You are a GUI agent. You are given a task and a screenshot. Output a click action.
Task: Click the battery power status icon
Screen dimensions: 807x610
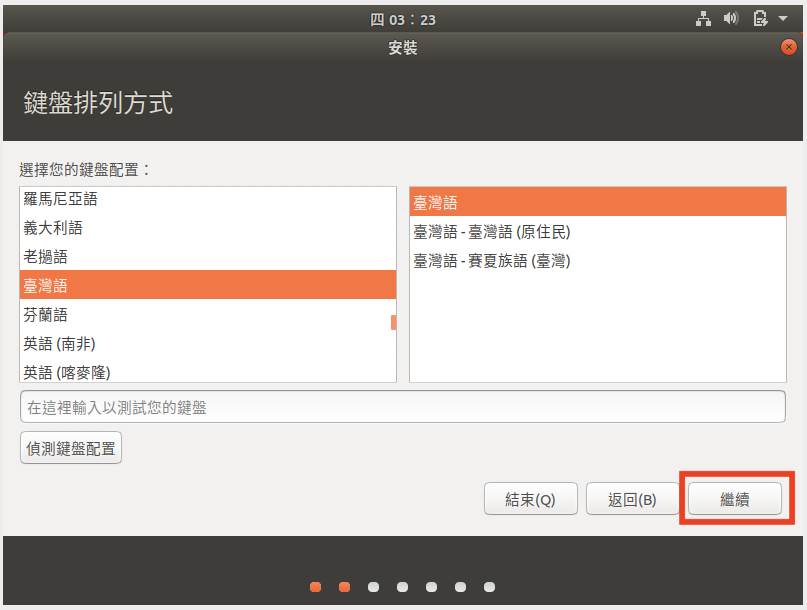coord(760,19)
